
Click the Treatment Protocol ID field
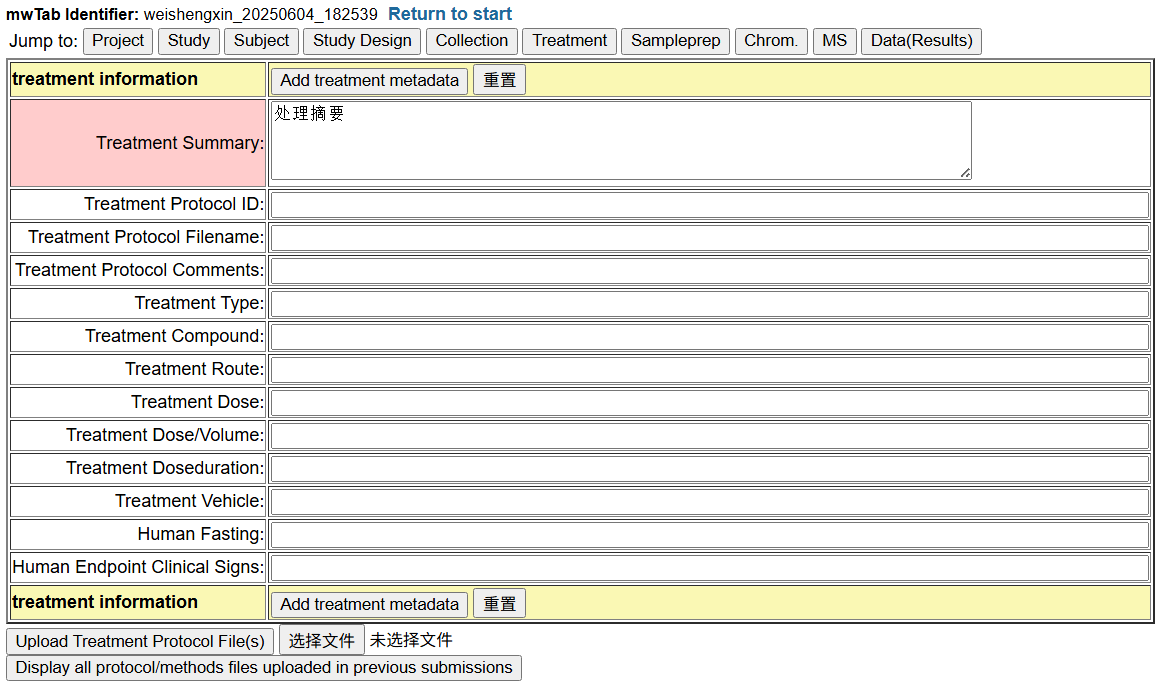[x=709, y=205]
